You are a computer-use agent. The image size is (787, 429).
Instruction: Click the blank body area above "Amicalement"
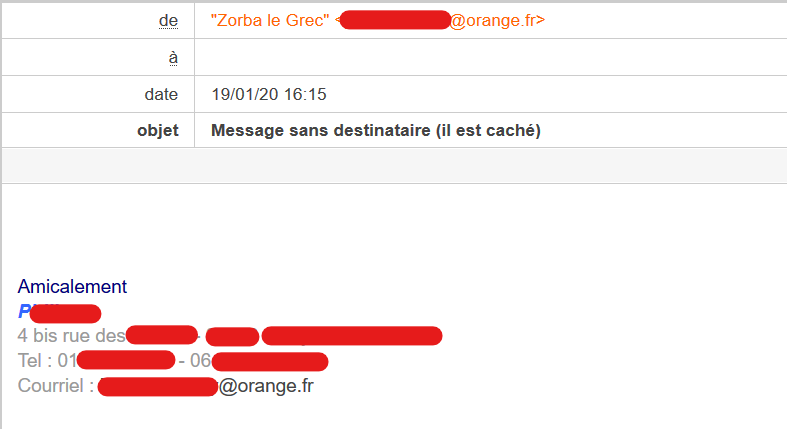pyautogui.click(x=393, y=230)
